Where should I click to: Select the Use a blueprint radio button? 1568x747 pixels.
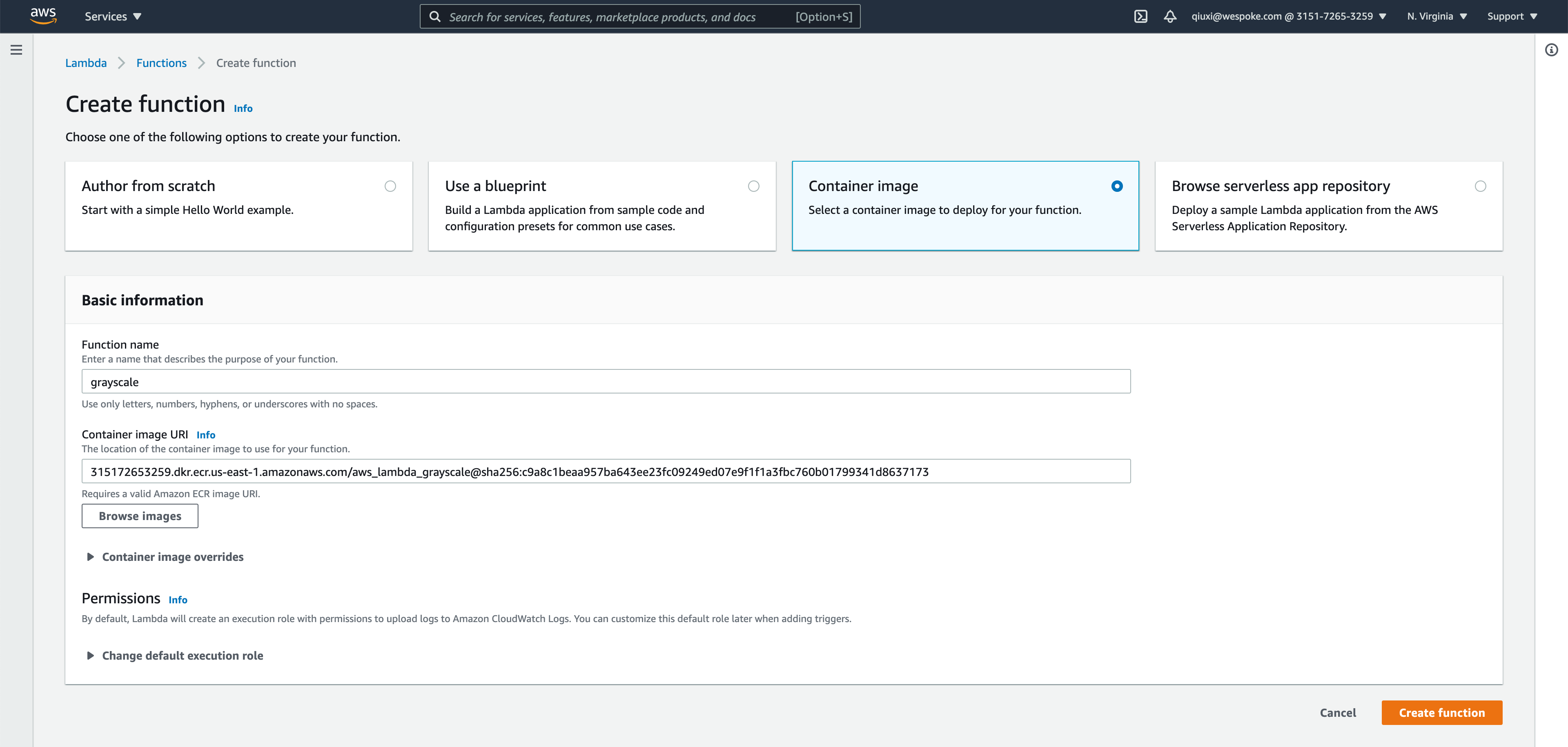[x=753, y=186]
